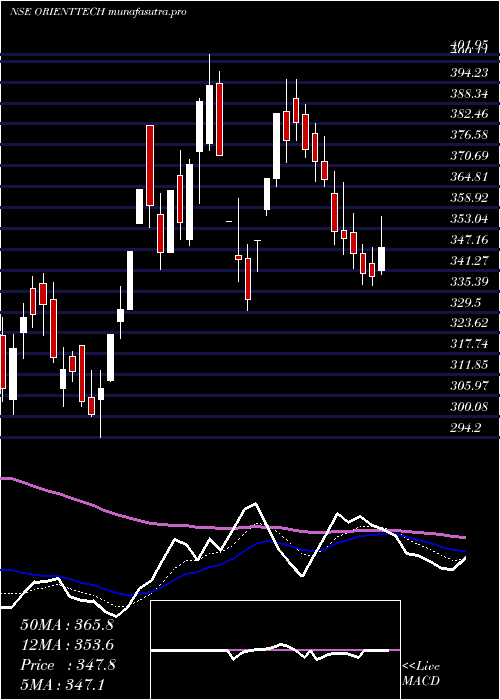Select the 5MA : 347.1 readout
The height and width of the screenshot is (700, 500).
point(62,685)
